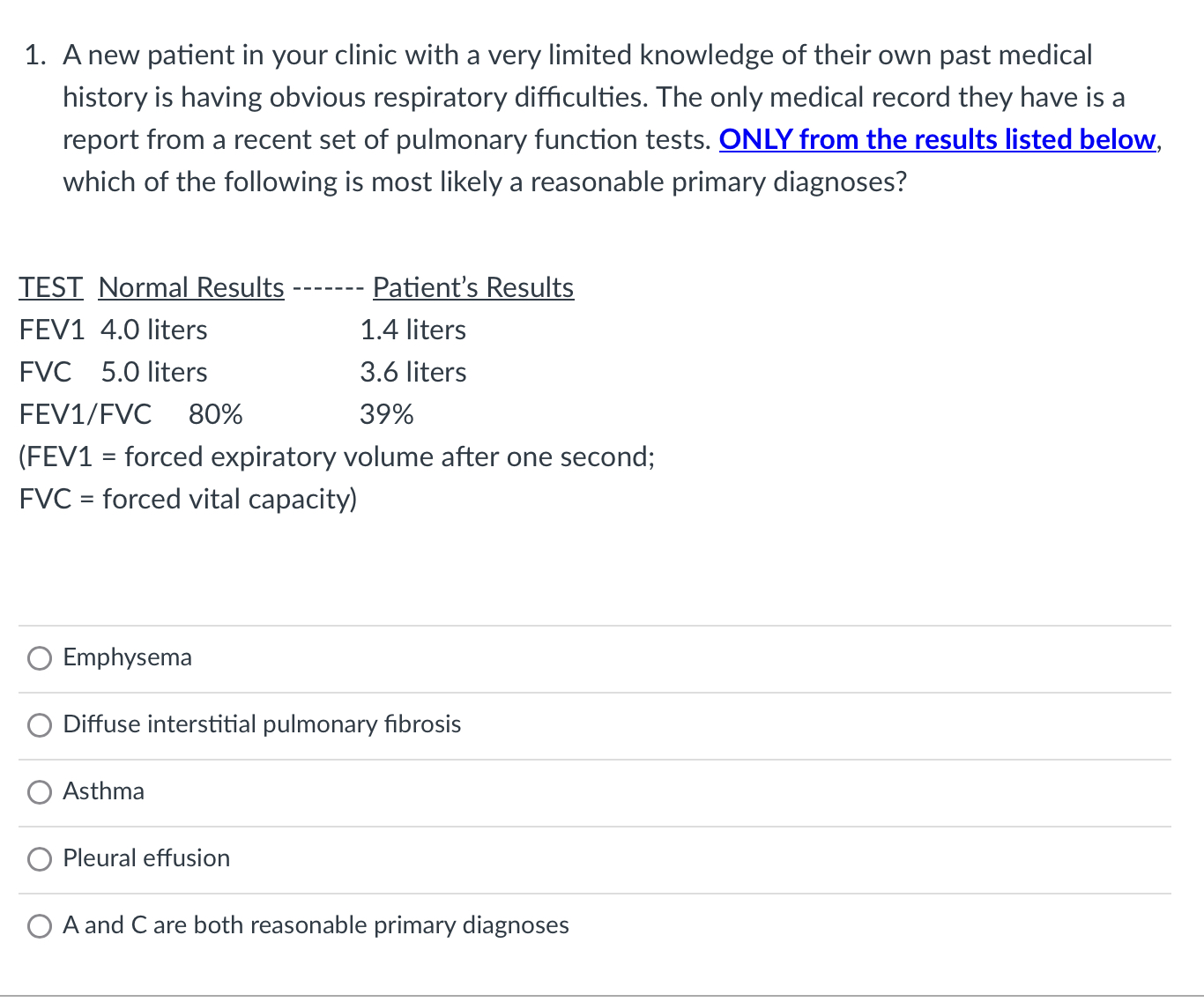Pick the Asthma radio button

40,792
